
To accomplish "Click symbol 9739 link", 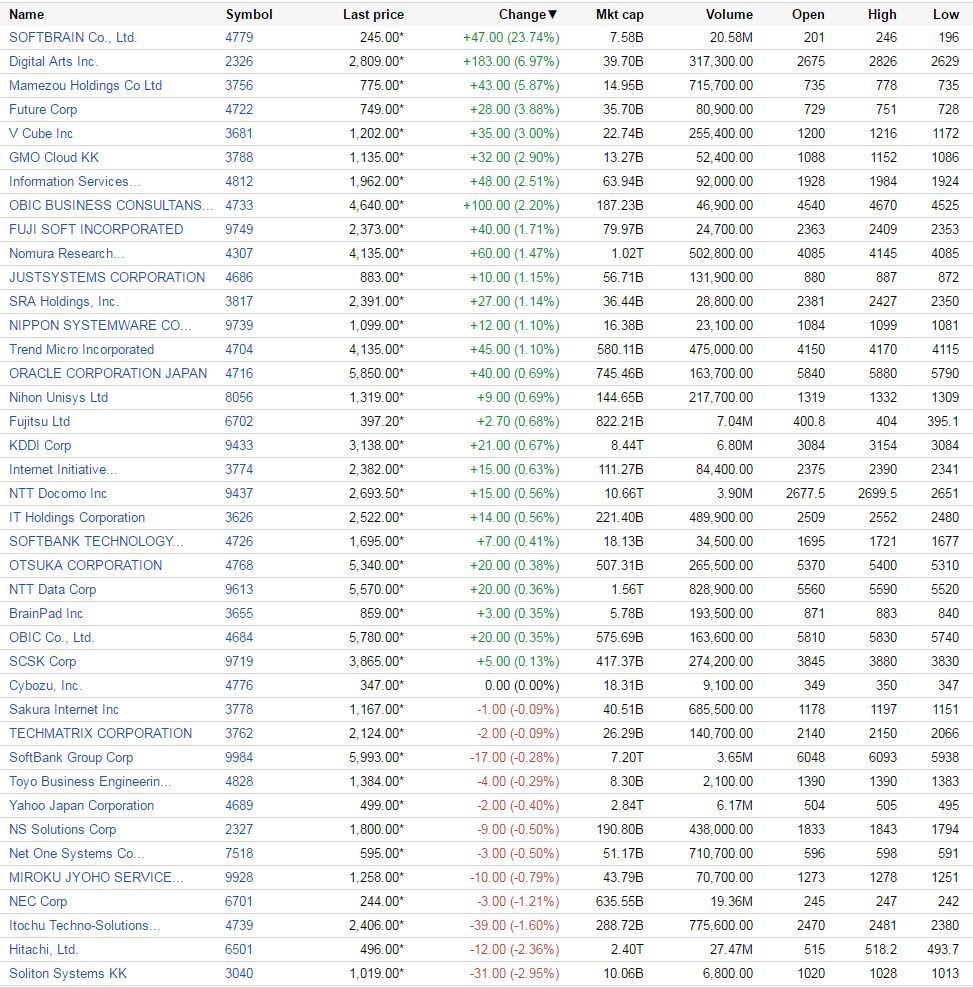I will (x=239, y=325).
